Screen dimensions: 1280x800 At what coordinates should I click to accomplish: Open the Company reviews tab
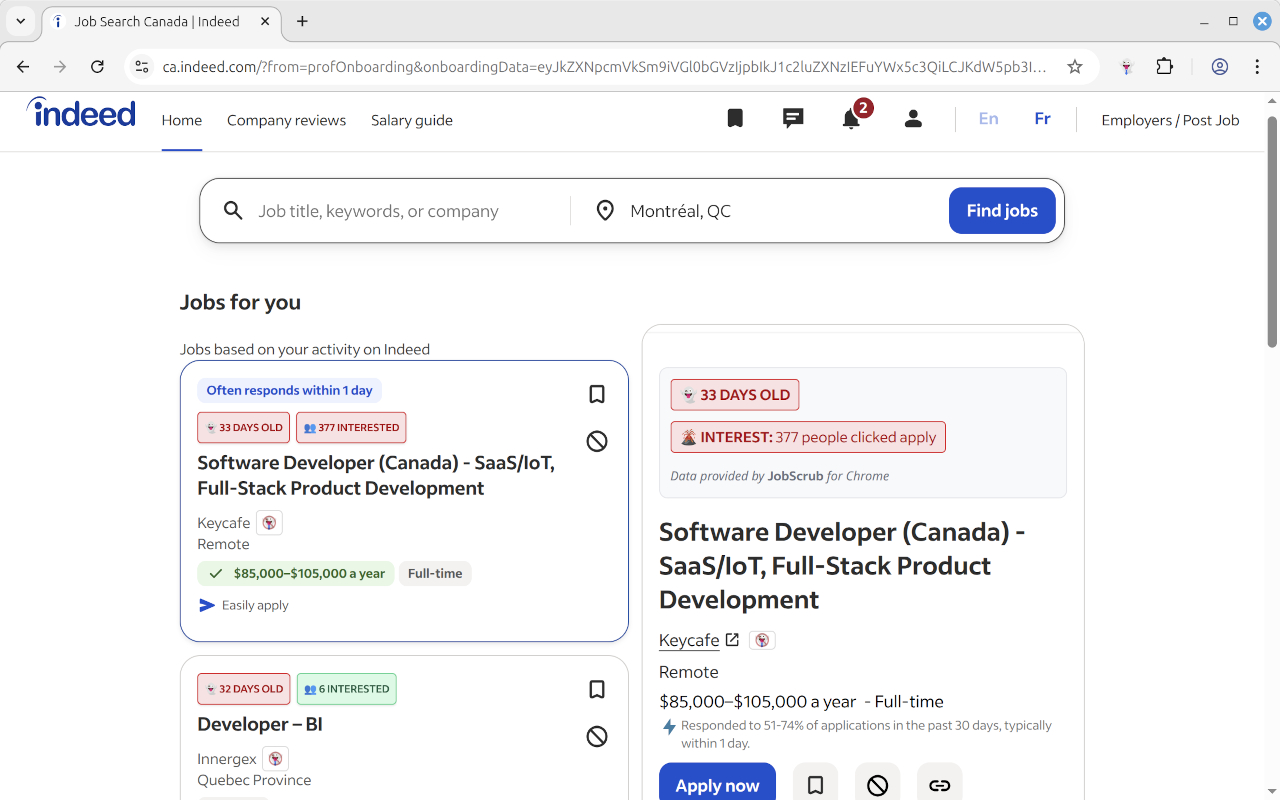coord(286,120)
